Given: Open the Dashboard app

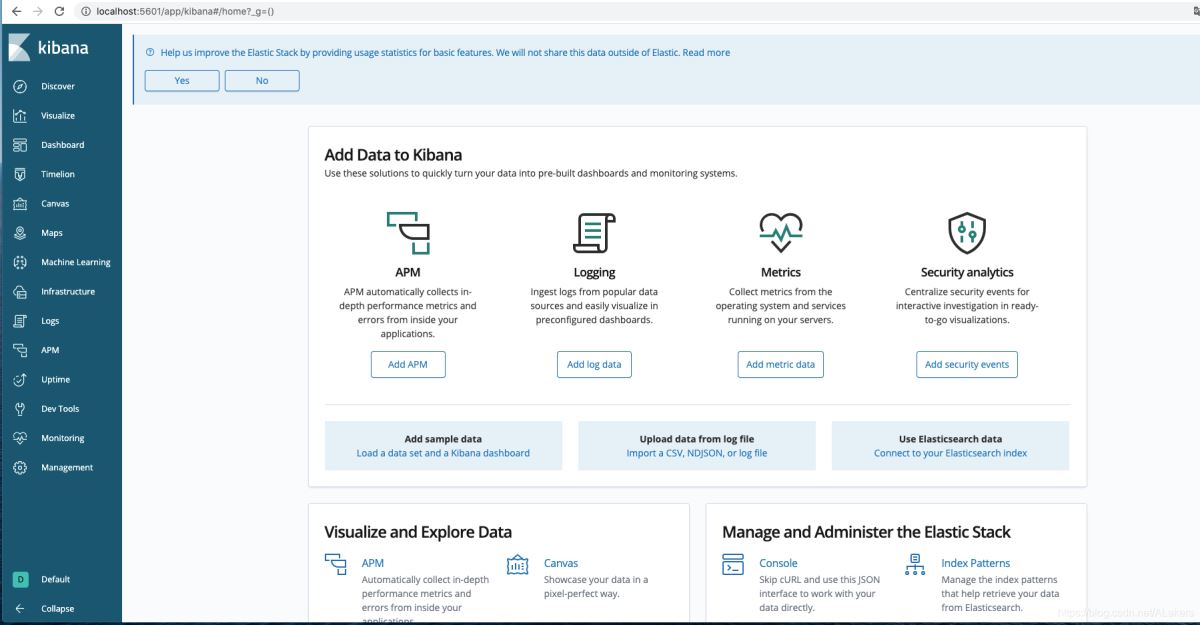Looking at the screenshot, I should pyautogui.click(x=62, y=144).
